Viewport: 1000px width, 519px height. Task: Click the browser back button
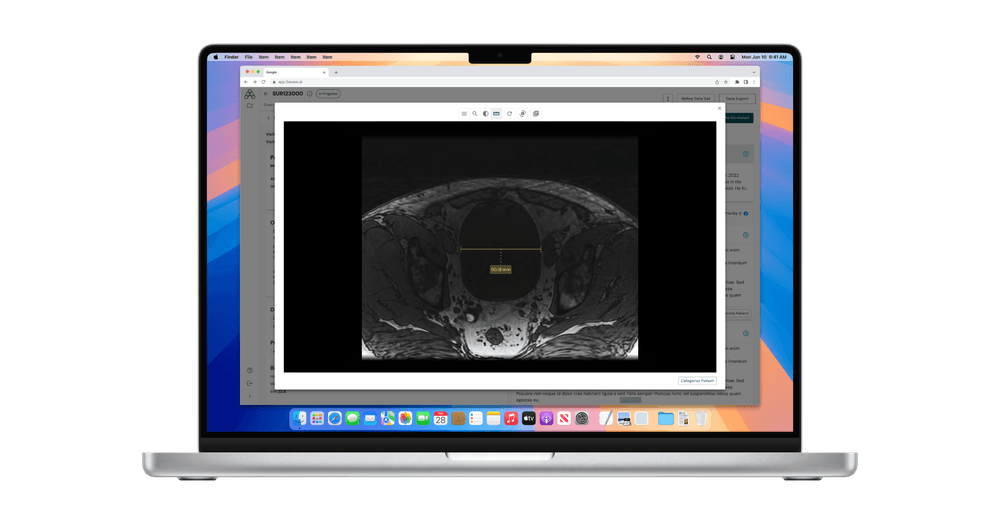246,82
